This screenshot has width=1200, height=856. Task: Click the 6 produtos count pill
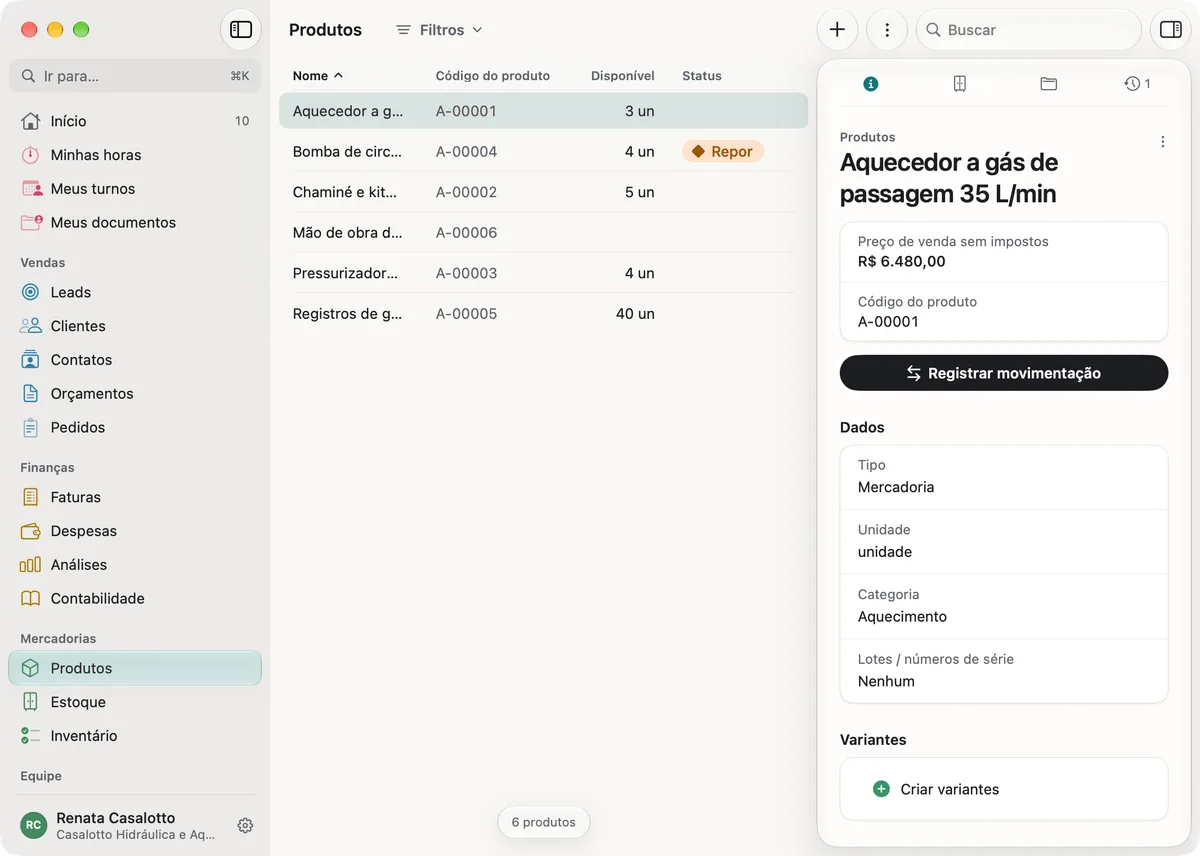(544, 822)
